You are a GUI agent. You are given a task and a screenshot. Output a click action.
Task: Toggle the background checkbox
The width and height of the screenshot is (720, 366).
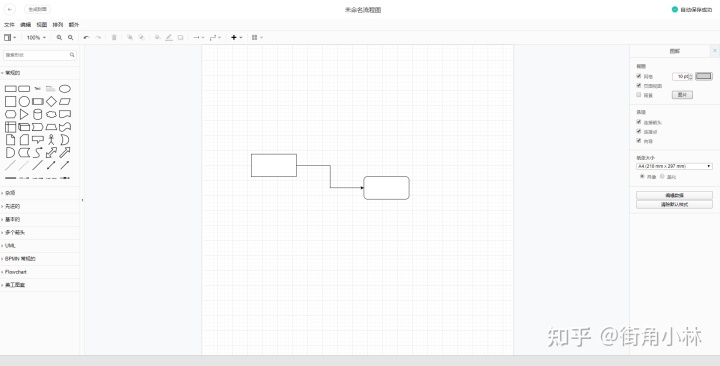(x=639, y=95)
